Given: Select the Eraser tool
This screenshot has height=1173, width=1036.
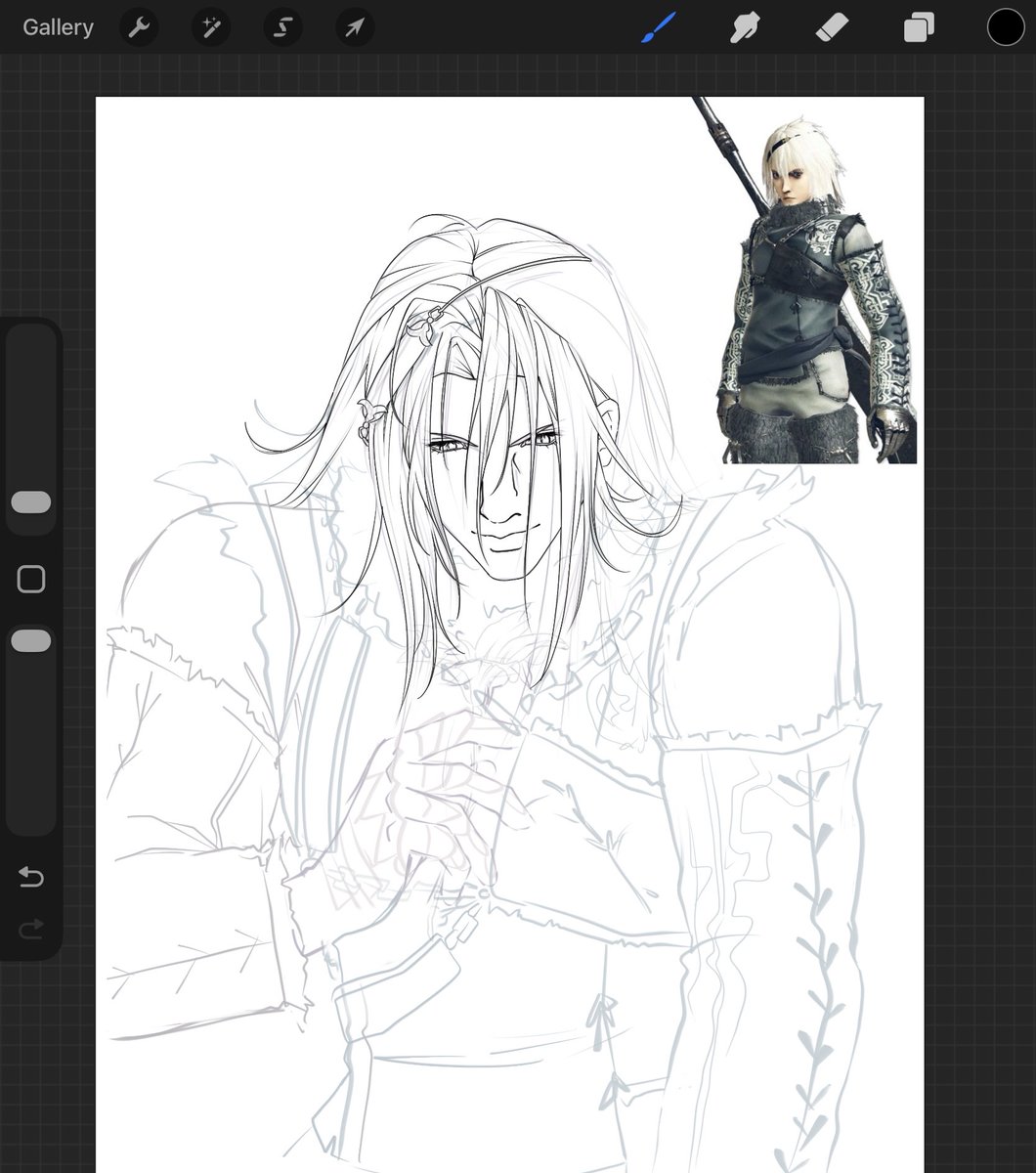Looking at the screenshot, I should (832, 27).
